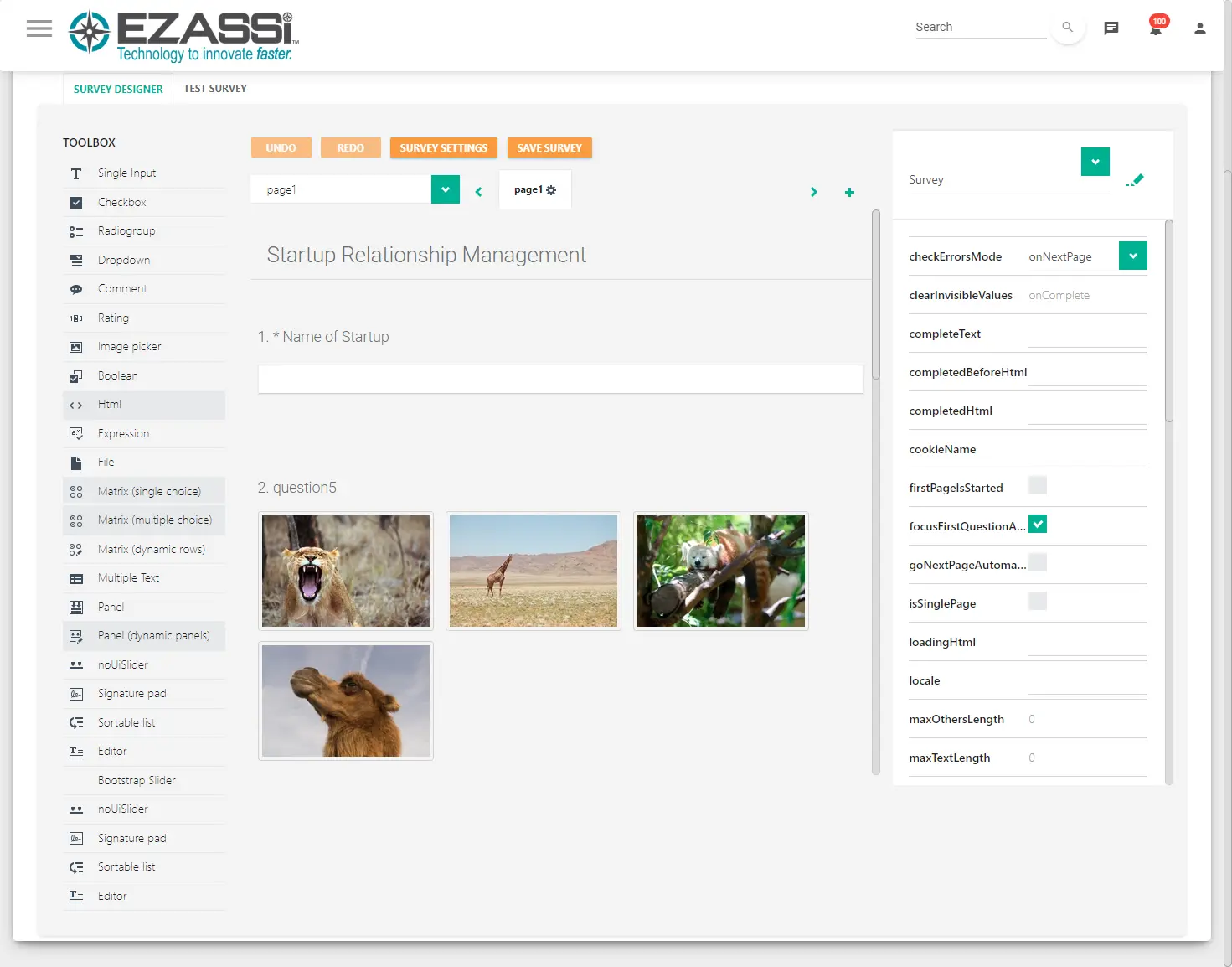Add Bootstrap Slider from toolbox
The image size is (1232, 967).
point(144,781)
